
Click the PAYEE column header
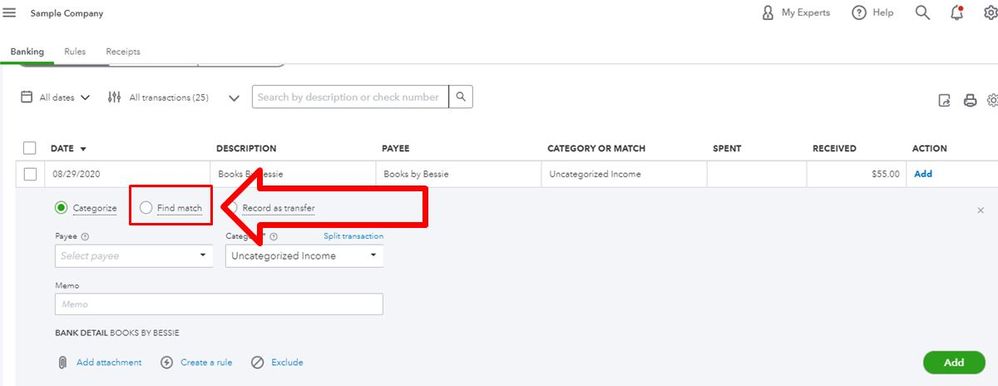point(395,148)
